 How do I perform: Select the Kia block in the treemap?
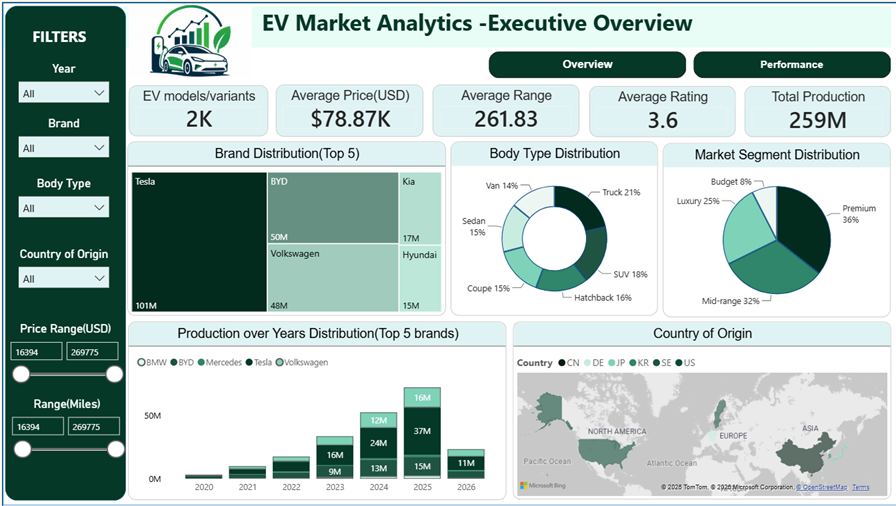(420, 208)
